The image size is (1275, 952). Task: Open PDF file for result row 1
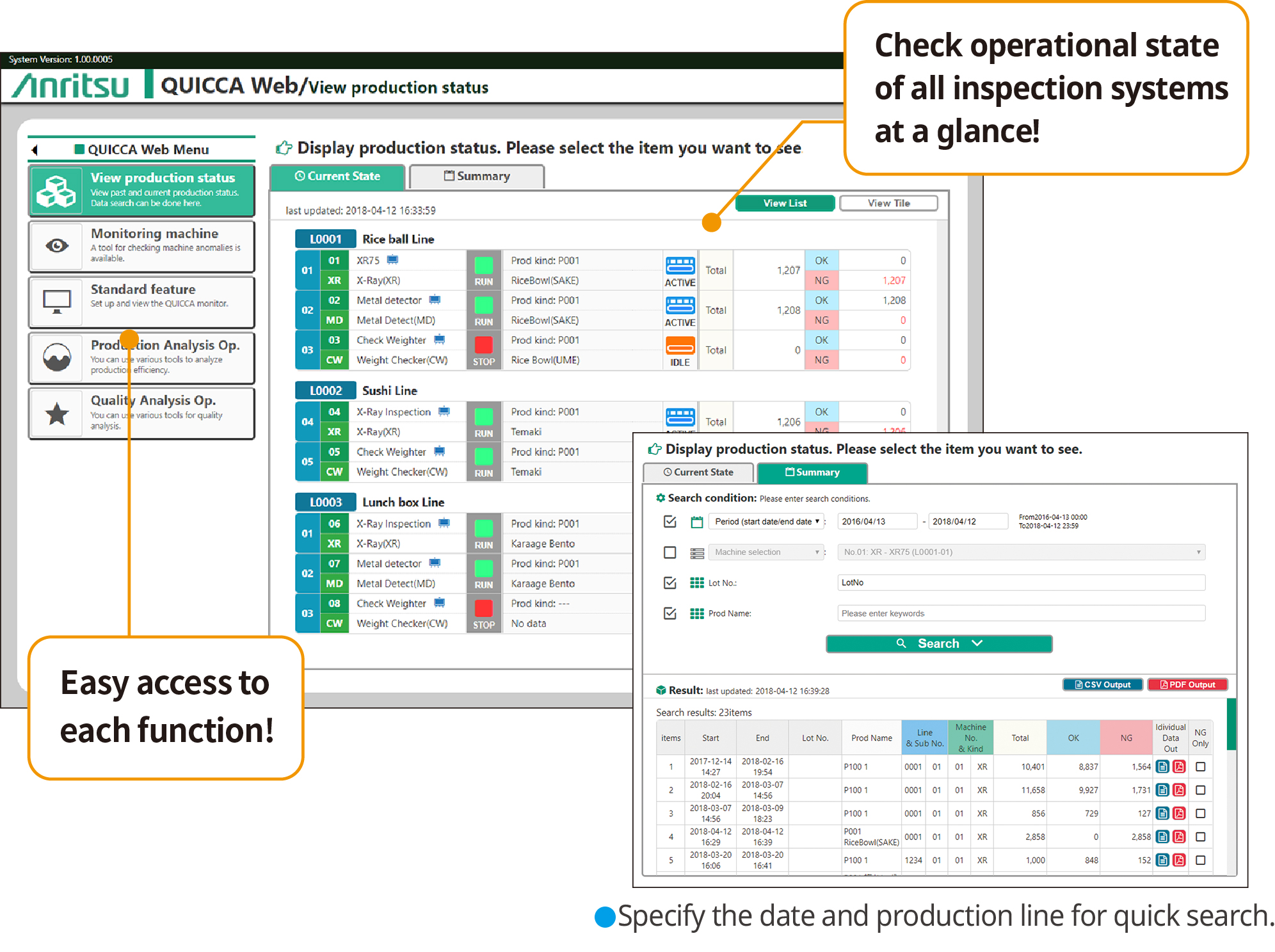[1179, 766]
